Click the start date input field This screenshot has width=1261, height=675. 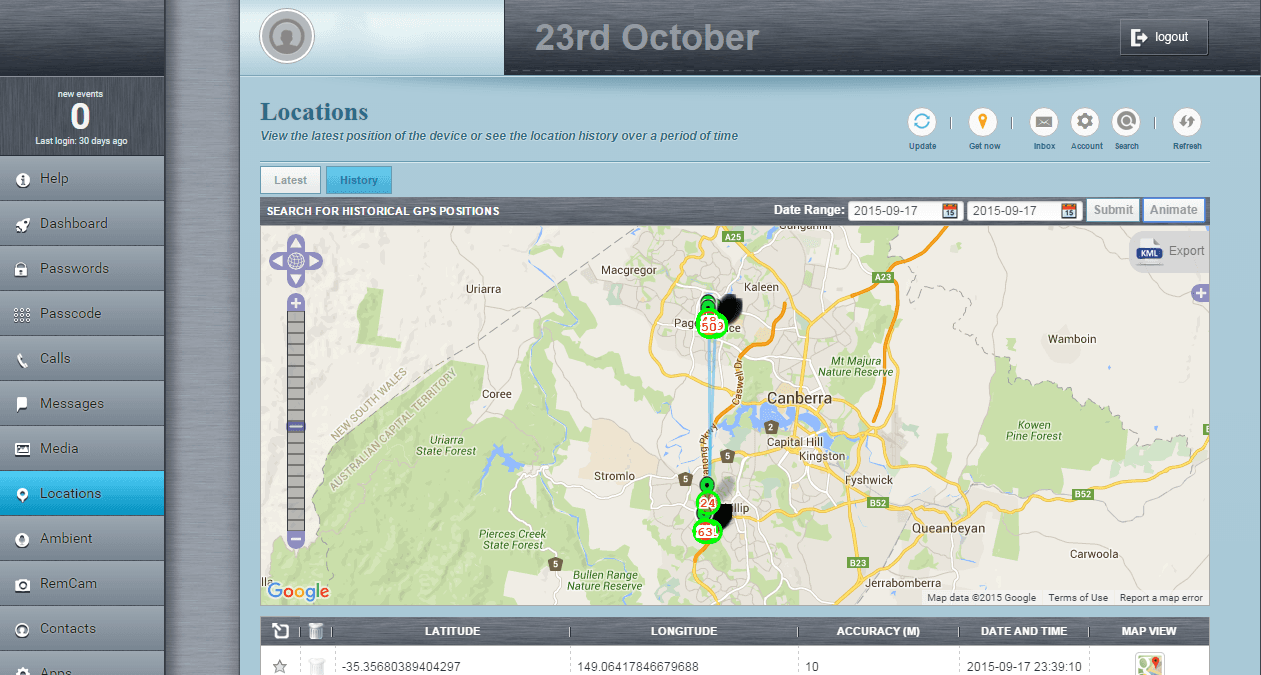(905, 211)
